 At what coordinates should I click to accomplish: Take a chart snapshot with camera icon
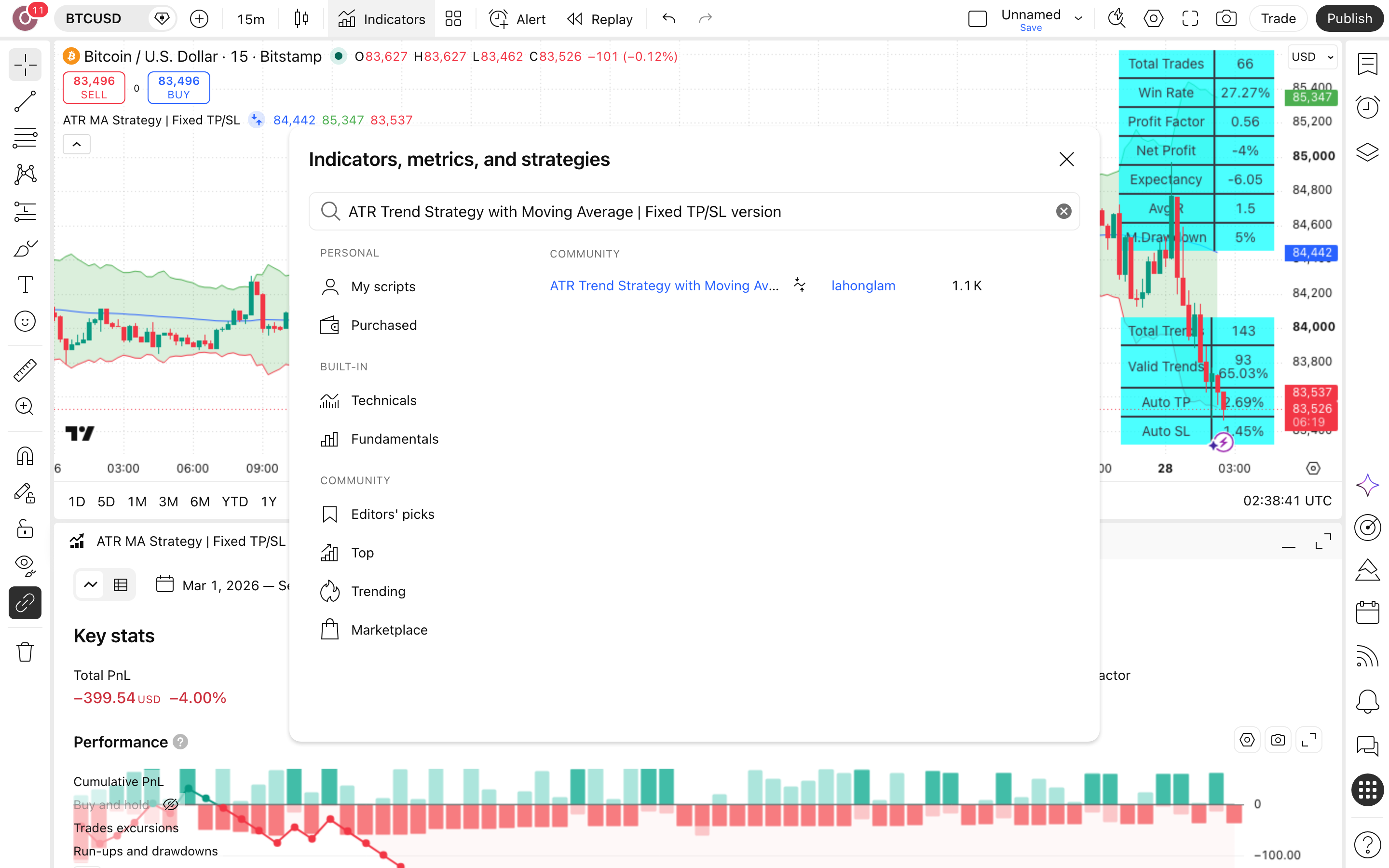coord(1226,19)
